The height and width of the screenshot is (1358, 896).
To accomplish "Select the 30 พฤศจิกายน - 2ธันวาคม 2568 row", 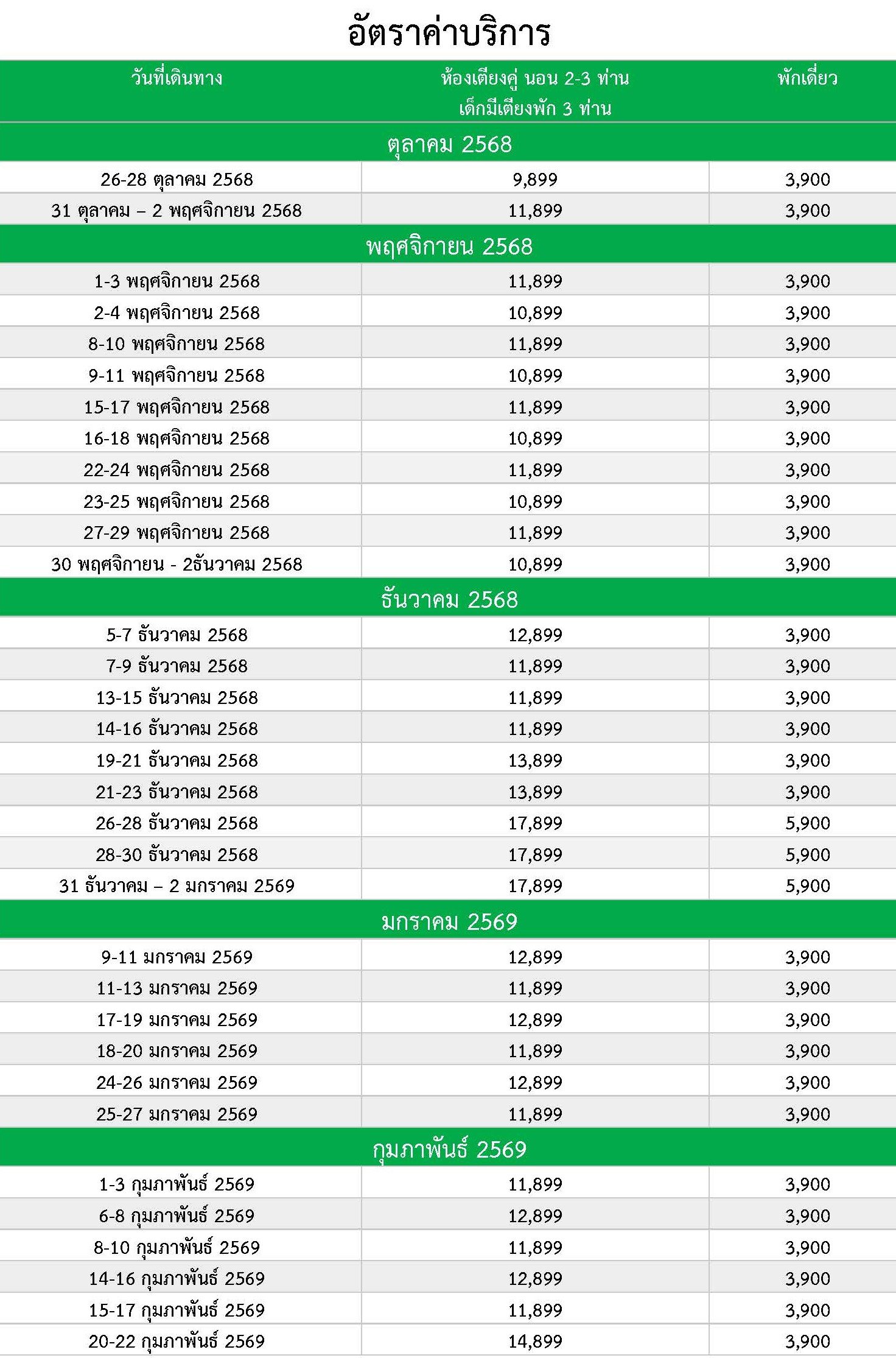I will (x=177, y=564).
